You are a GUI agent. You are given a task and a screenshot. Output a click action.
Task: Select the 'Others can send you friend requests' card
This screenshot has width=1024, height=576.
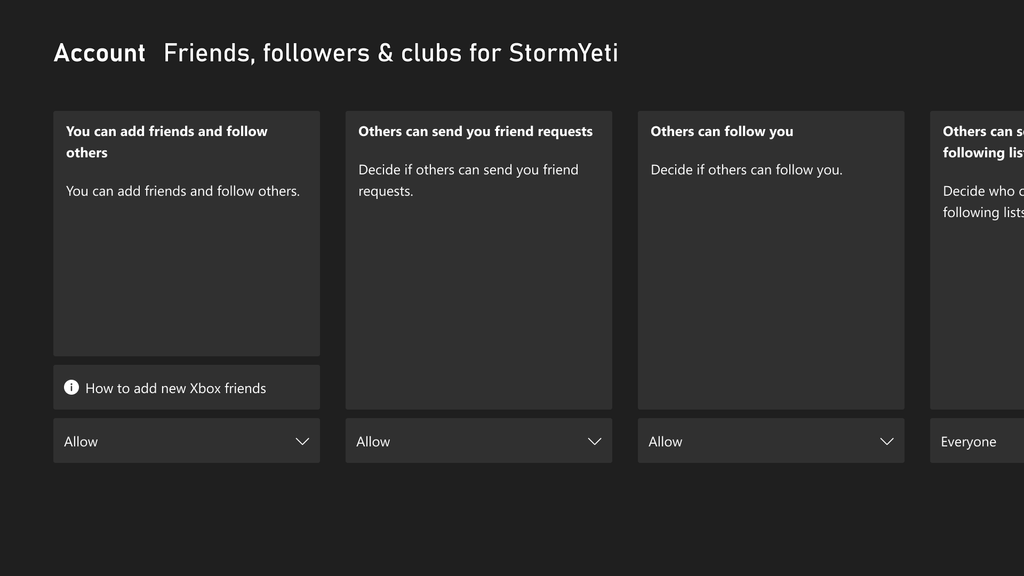coord(478,260)
